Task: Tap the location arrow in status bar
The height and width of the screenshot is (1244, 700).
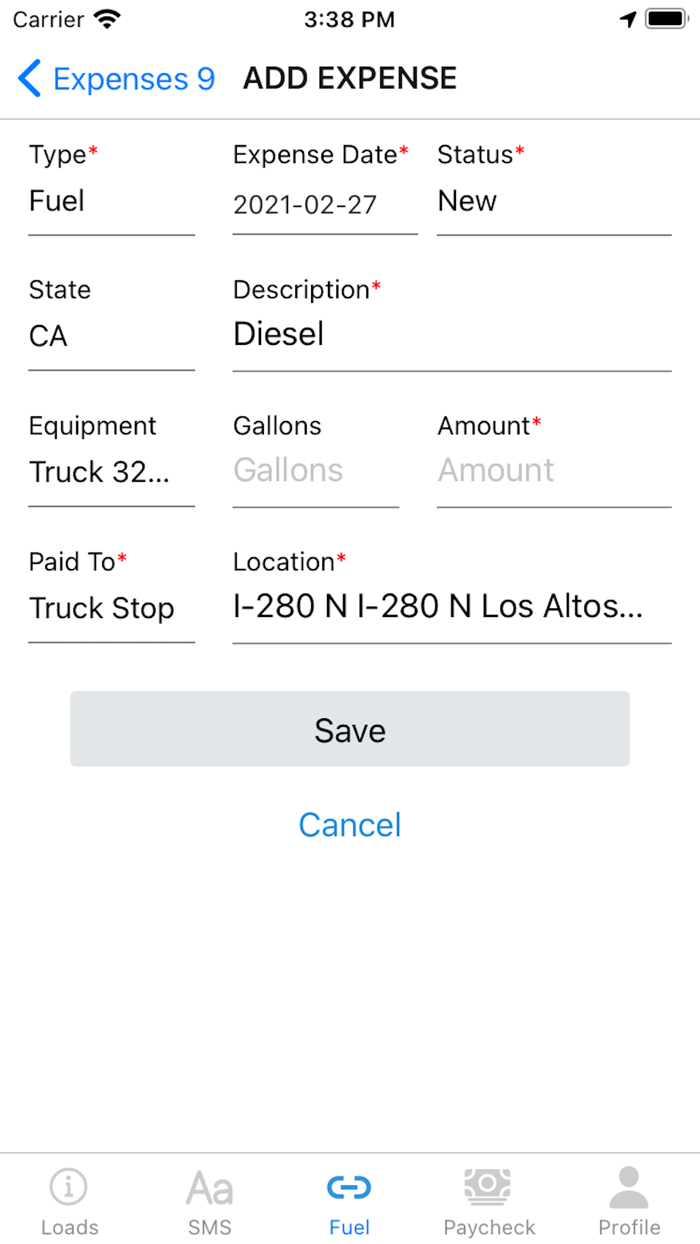Action: point(627,17)
